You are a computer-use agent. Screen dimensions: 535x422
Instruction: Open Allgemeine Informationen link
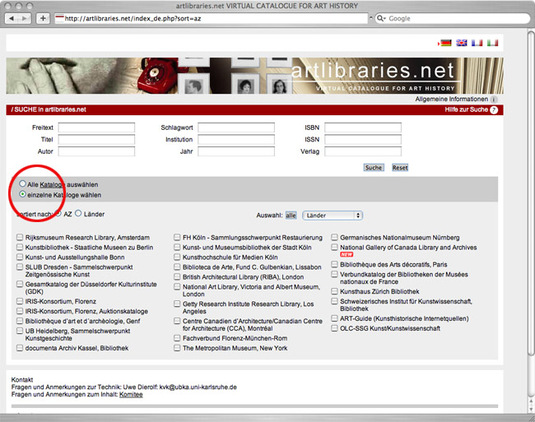pos(451,99)
